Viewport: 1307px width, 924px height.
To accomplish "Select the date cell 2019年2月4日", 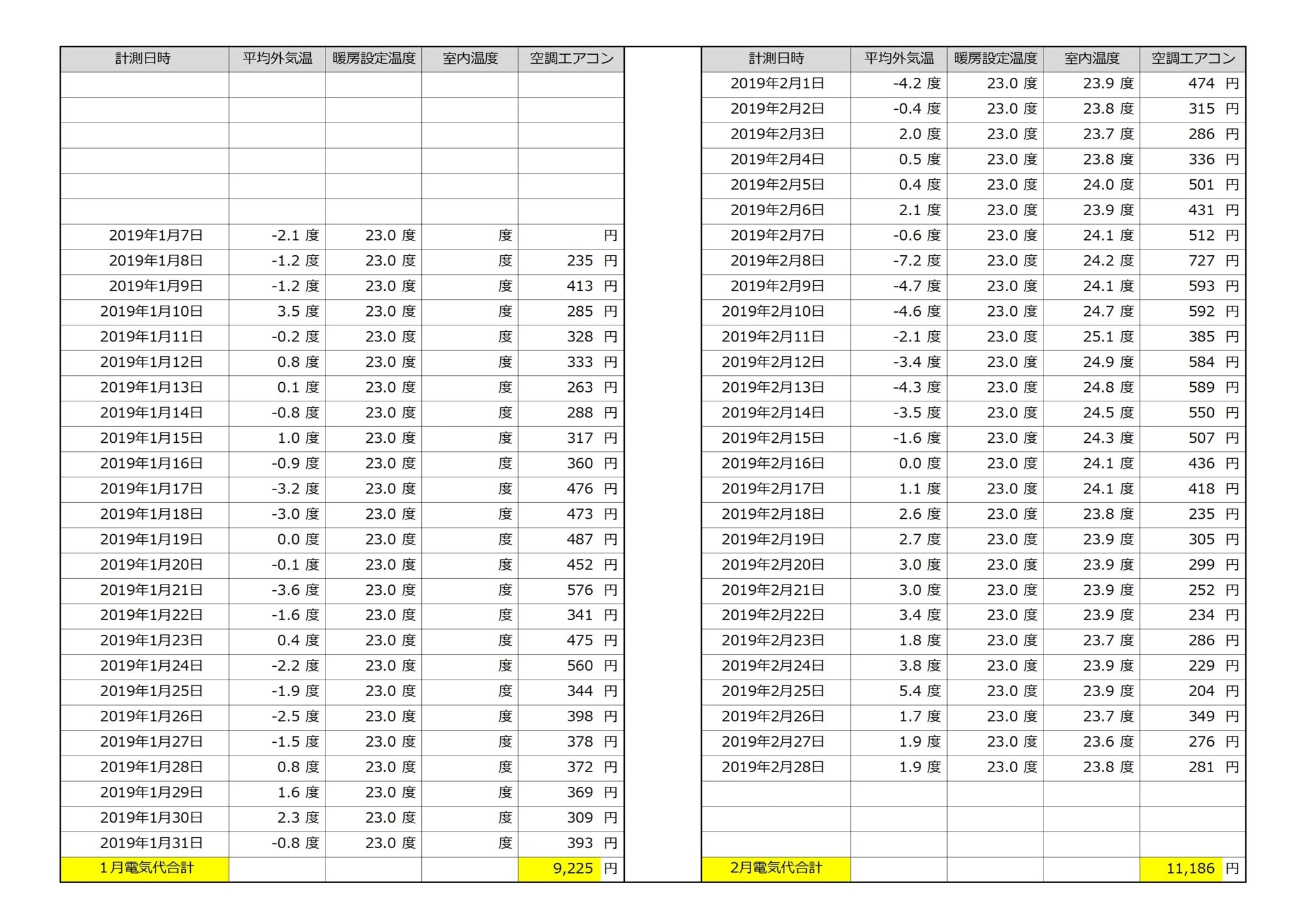I will (x=776, y=160).
